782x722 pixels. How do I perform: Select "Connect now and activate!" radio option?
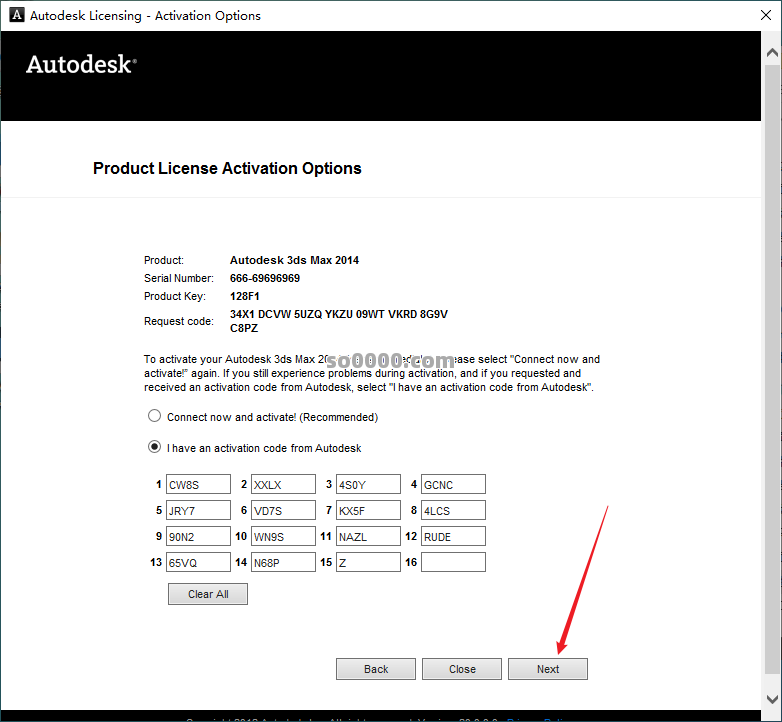[x=154, y=417]
